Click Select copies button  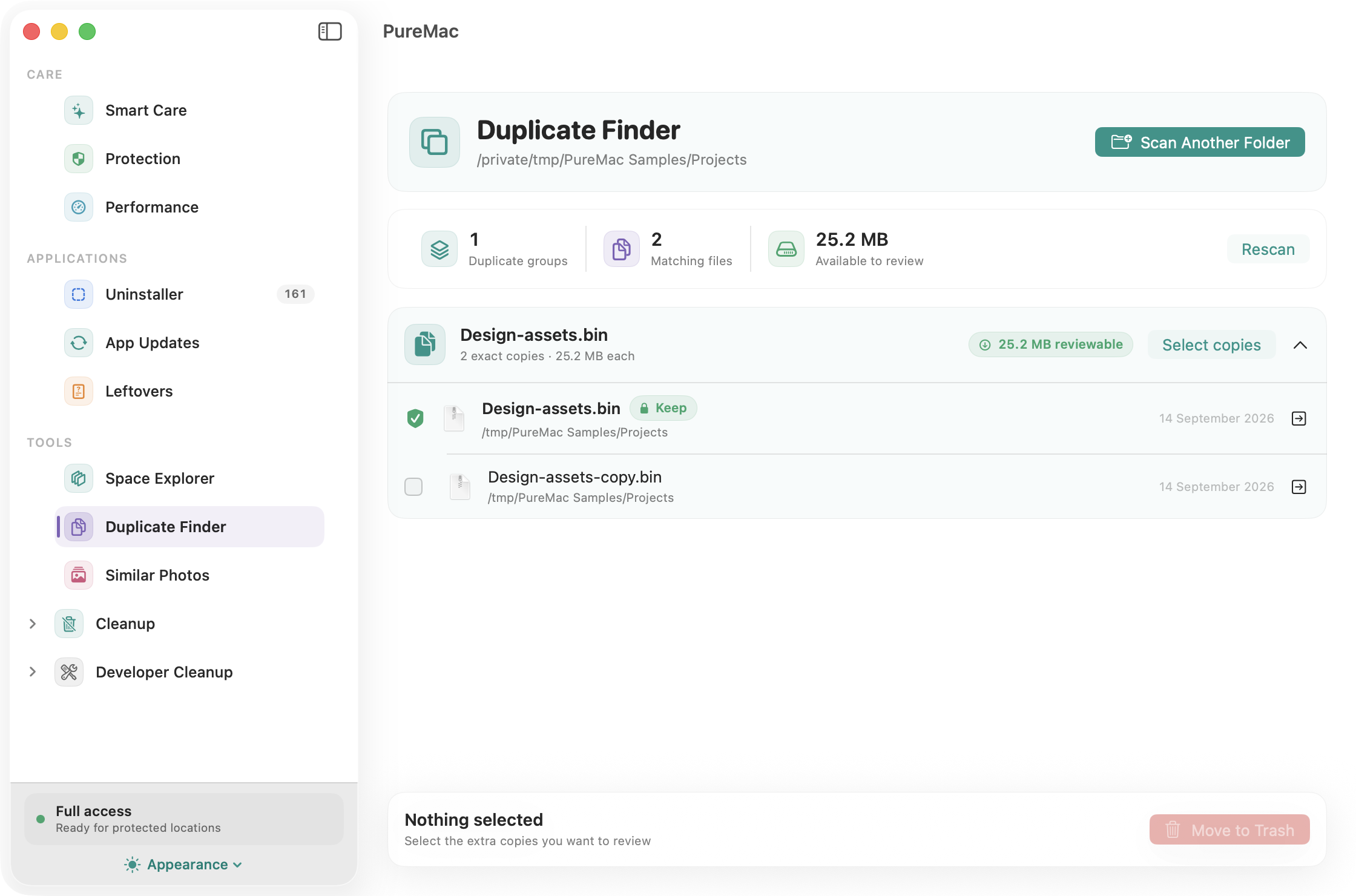coord(1212,345)
